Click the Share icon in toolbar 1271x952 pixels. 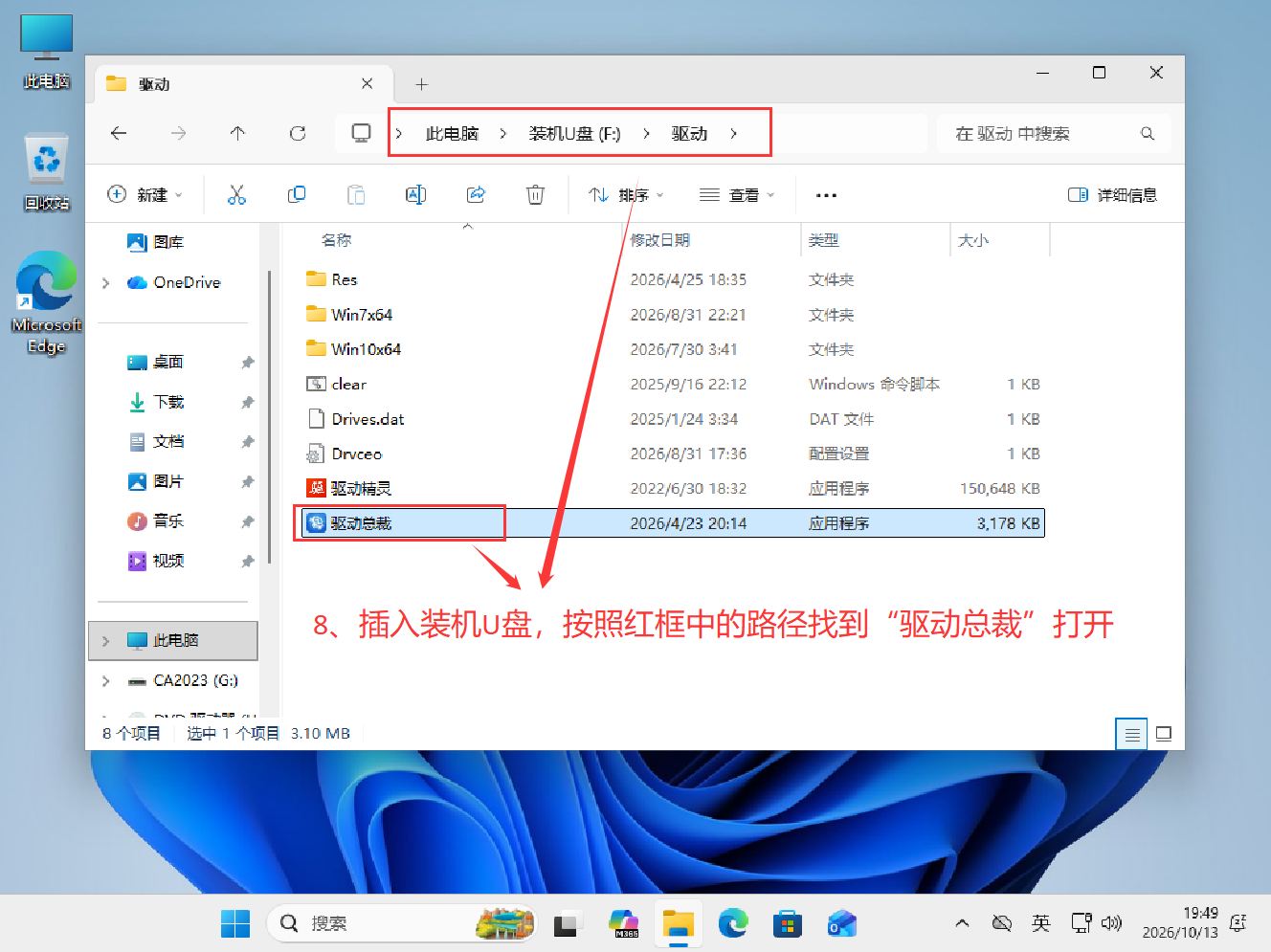point(476,195)
